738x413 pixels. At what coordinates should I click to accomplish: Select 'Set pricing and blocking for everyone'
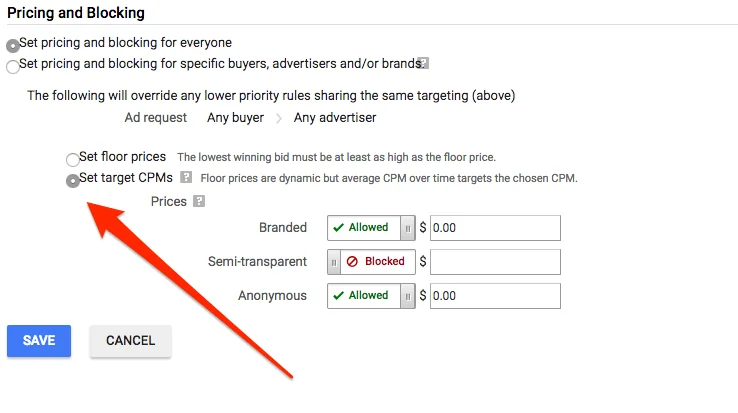(12, 46)
